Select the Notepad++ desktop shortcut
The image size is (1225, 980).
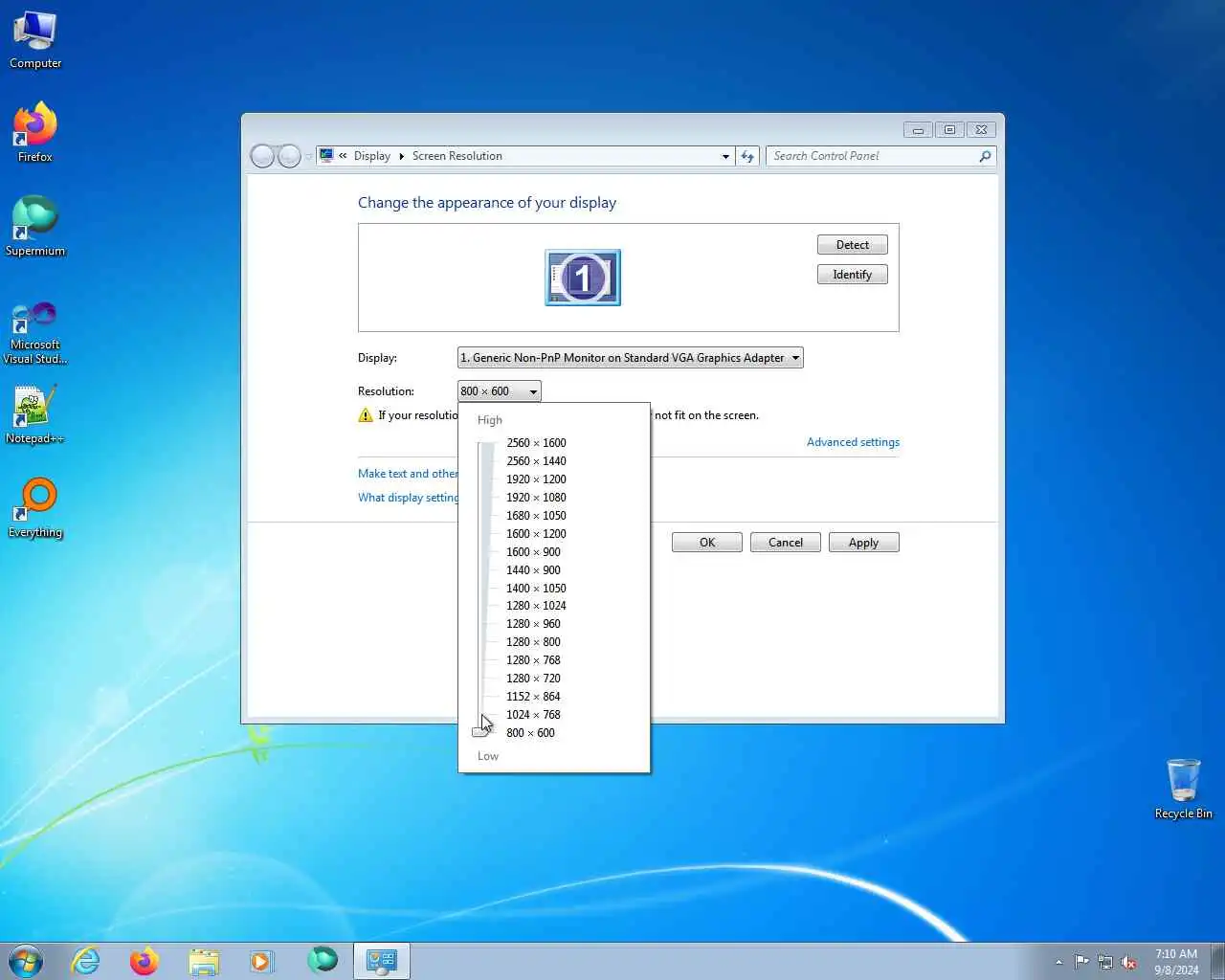pos(35,415)
